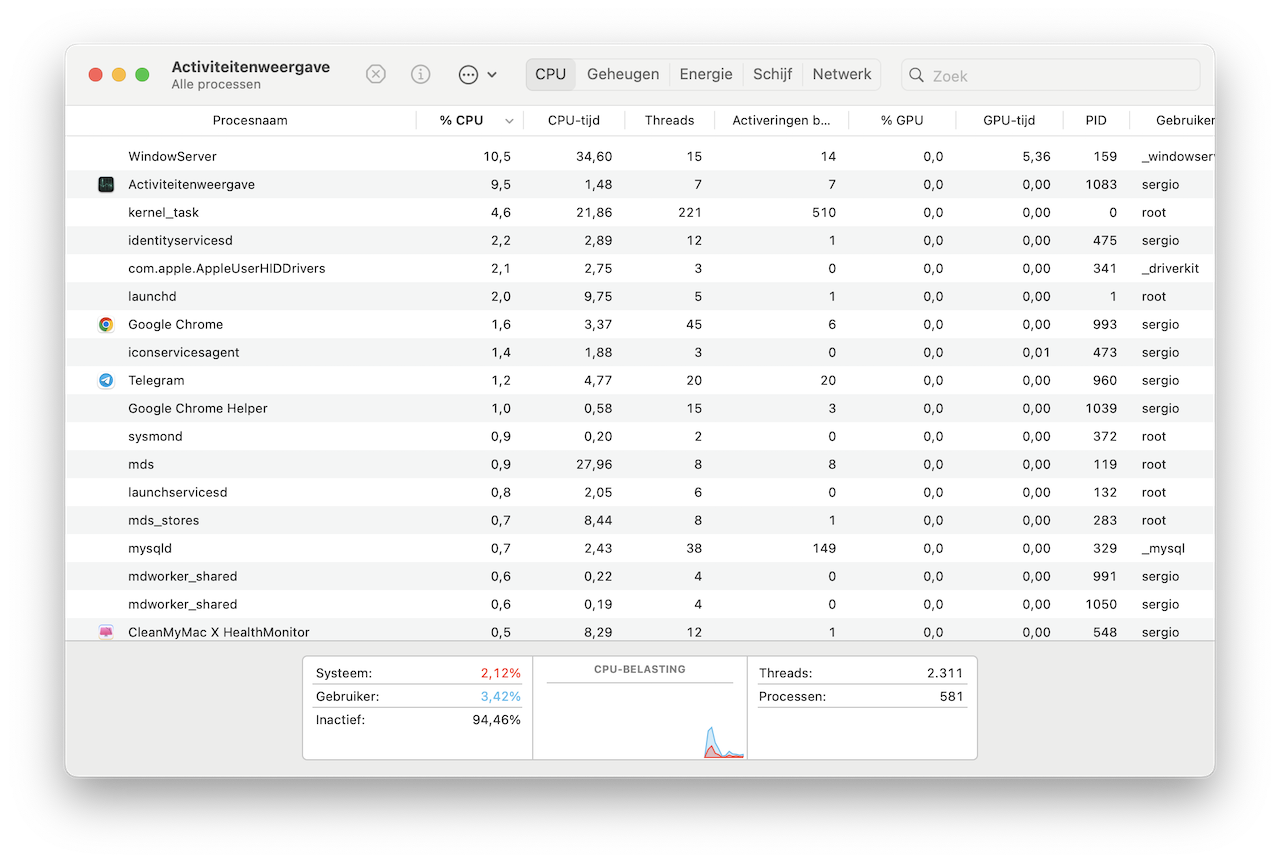The height and width of the screenshot is (863, 1280).
Task: Click mds CPU-tijd value 27,96
Action: coord(594,464)
